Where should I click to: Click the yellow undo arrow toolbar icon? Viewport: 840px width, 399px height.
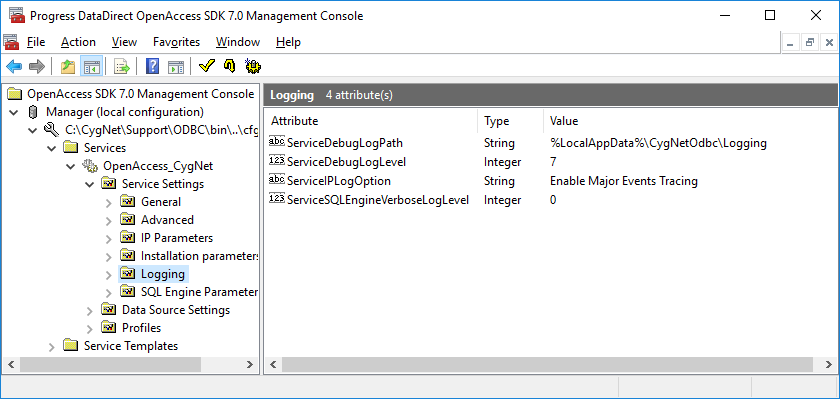[x=229, y=66]
